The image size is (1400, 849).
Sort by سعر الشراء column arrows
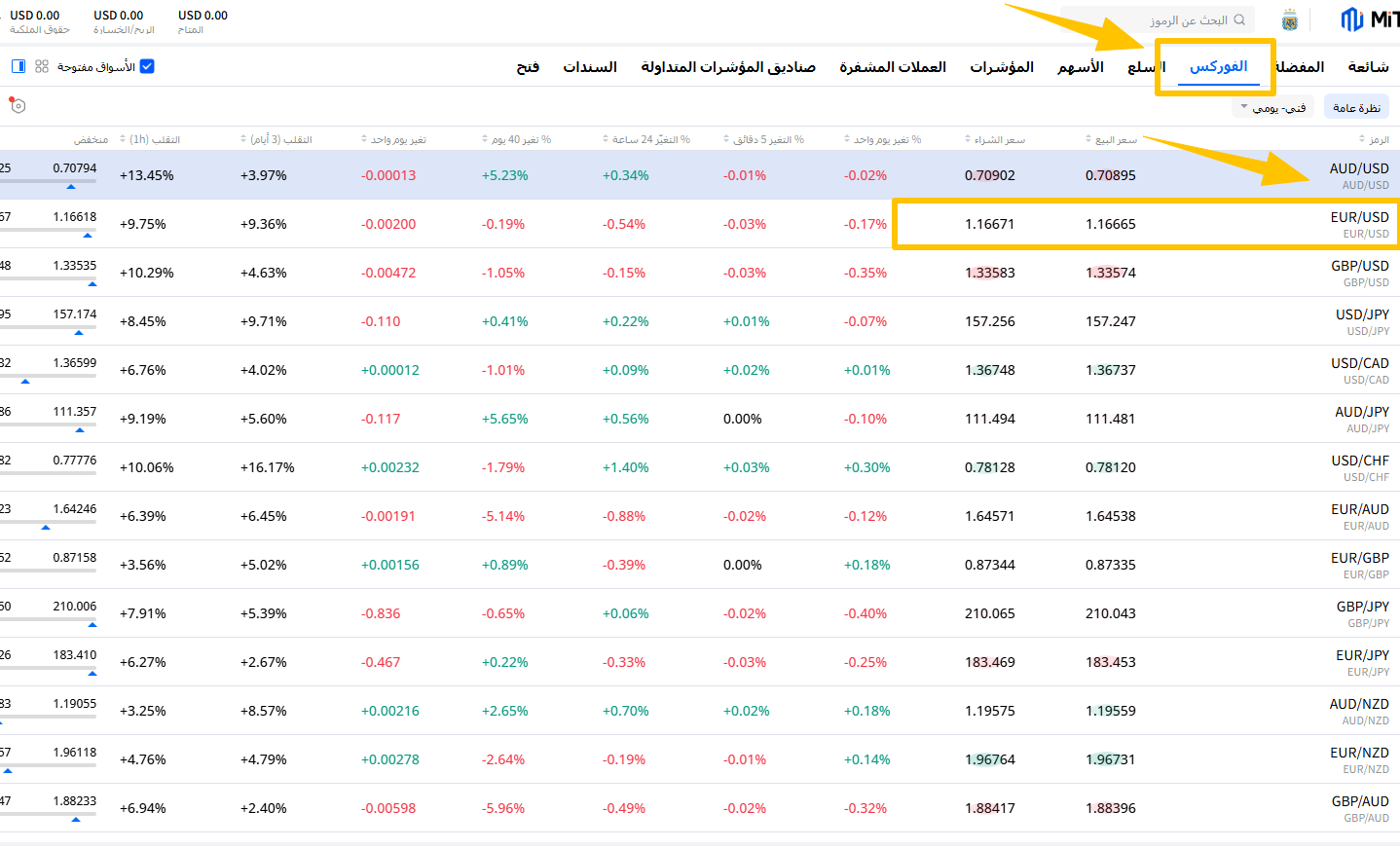pyautogui.click(x=968, y=140)
